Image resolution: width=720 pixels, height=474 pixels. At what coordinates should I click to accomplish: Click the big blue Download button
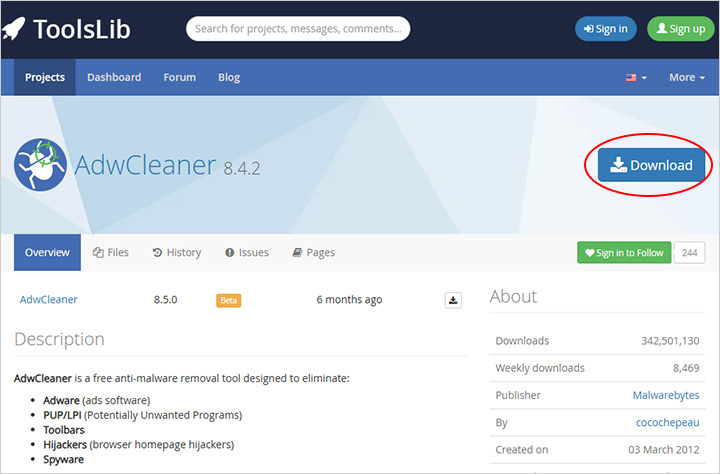(651, 165)
